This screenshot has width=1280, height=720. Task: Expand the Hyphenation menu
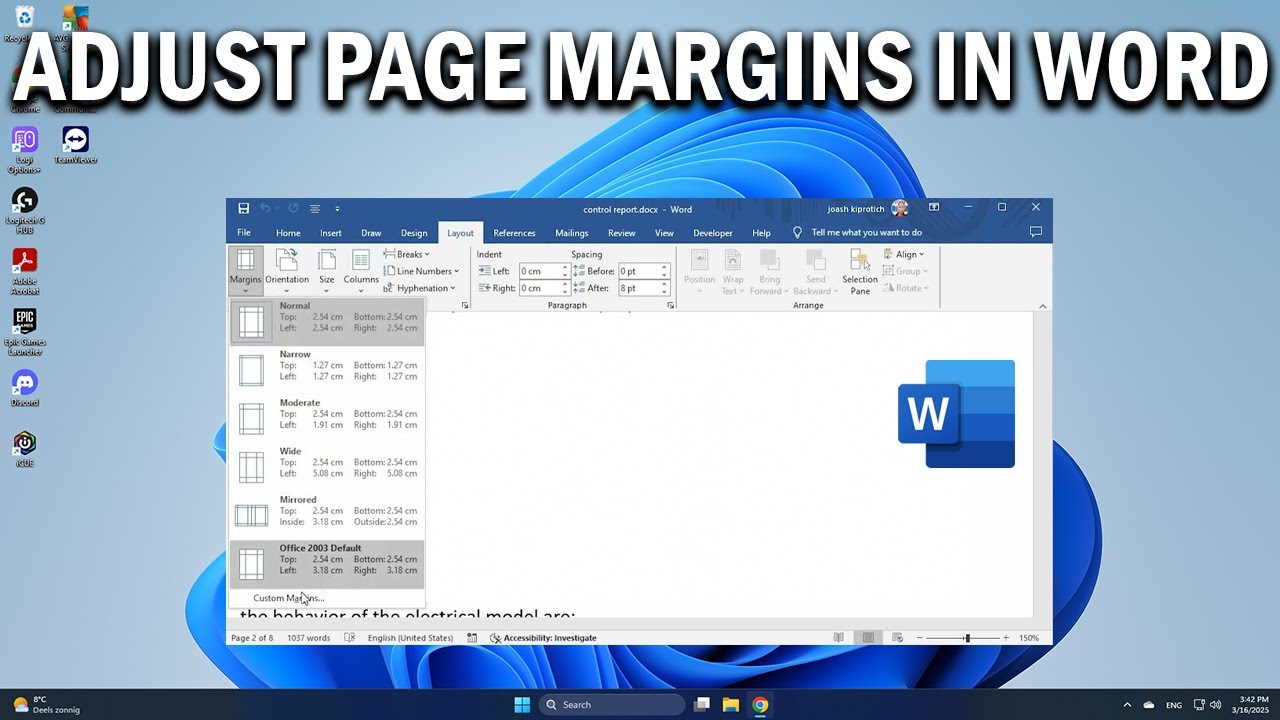pos(420,288)
